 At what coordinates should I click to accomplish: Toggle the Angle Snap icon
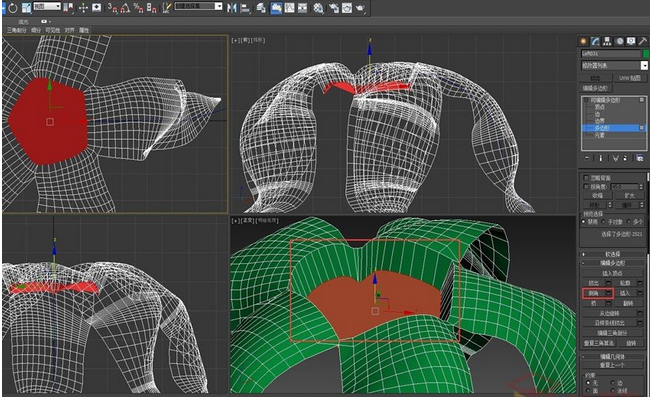pyautogui.click(x=125, y=7)
